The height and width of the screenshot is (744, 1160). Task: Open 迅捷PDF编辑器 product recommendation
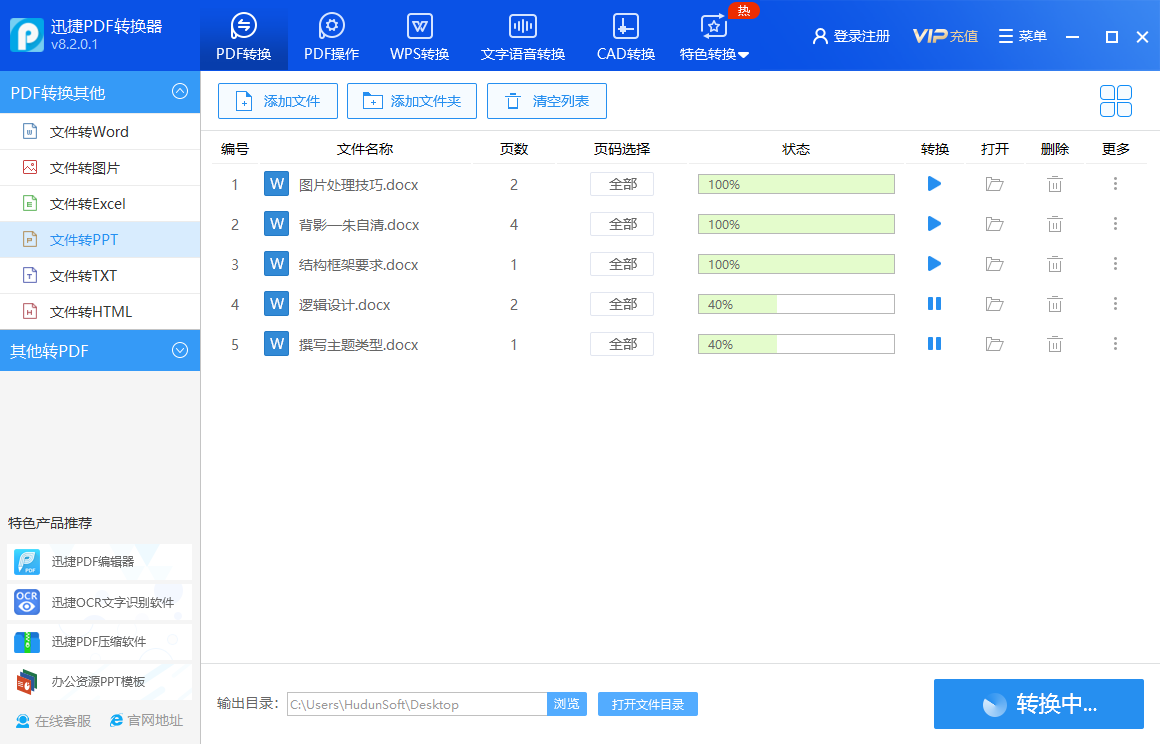pos(99,562)
